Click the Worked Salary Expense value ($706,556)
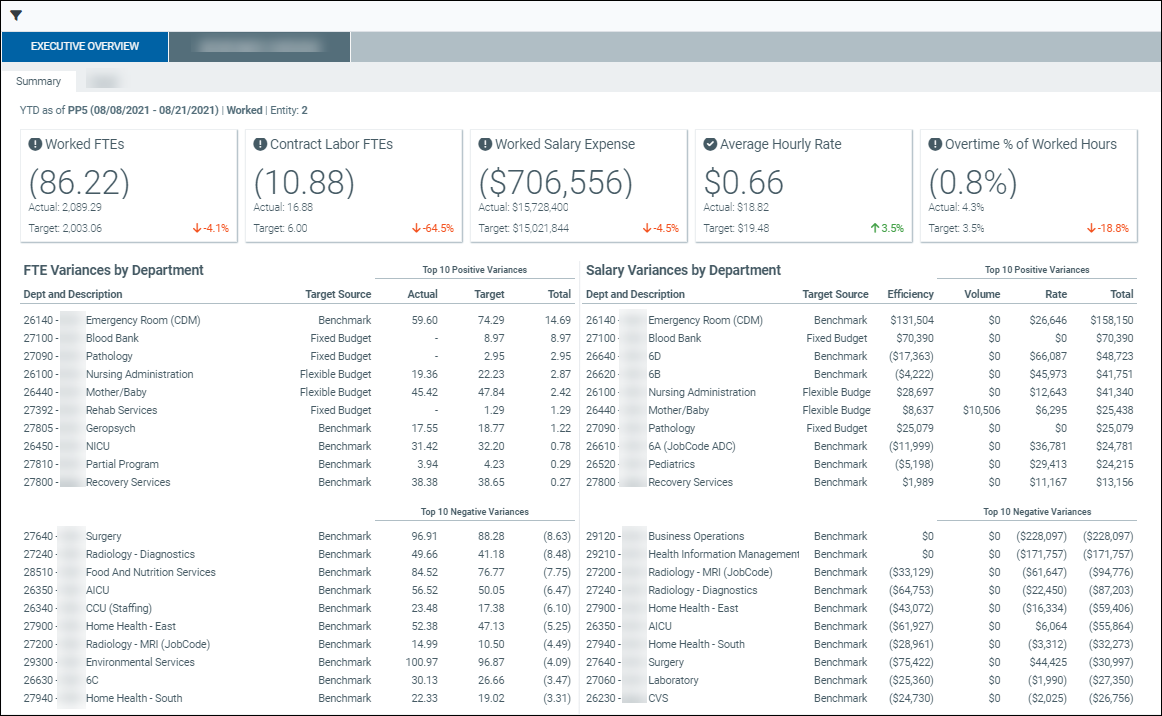Image resolution: width=1162 pixels, height=716 pixels. [556, 182]
